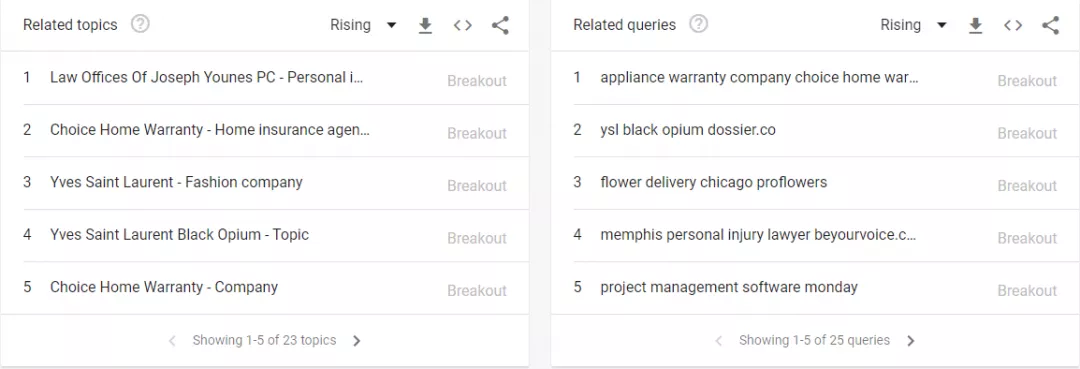Open Rising dropdown in Related queries

click(913, 25)
